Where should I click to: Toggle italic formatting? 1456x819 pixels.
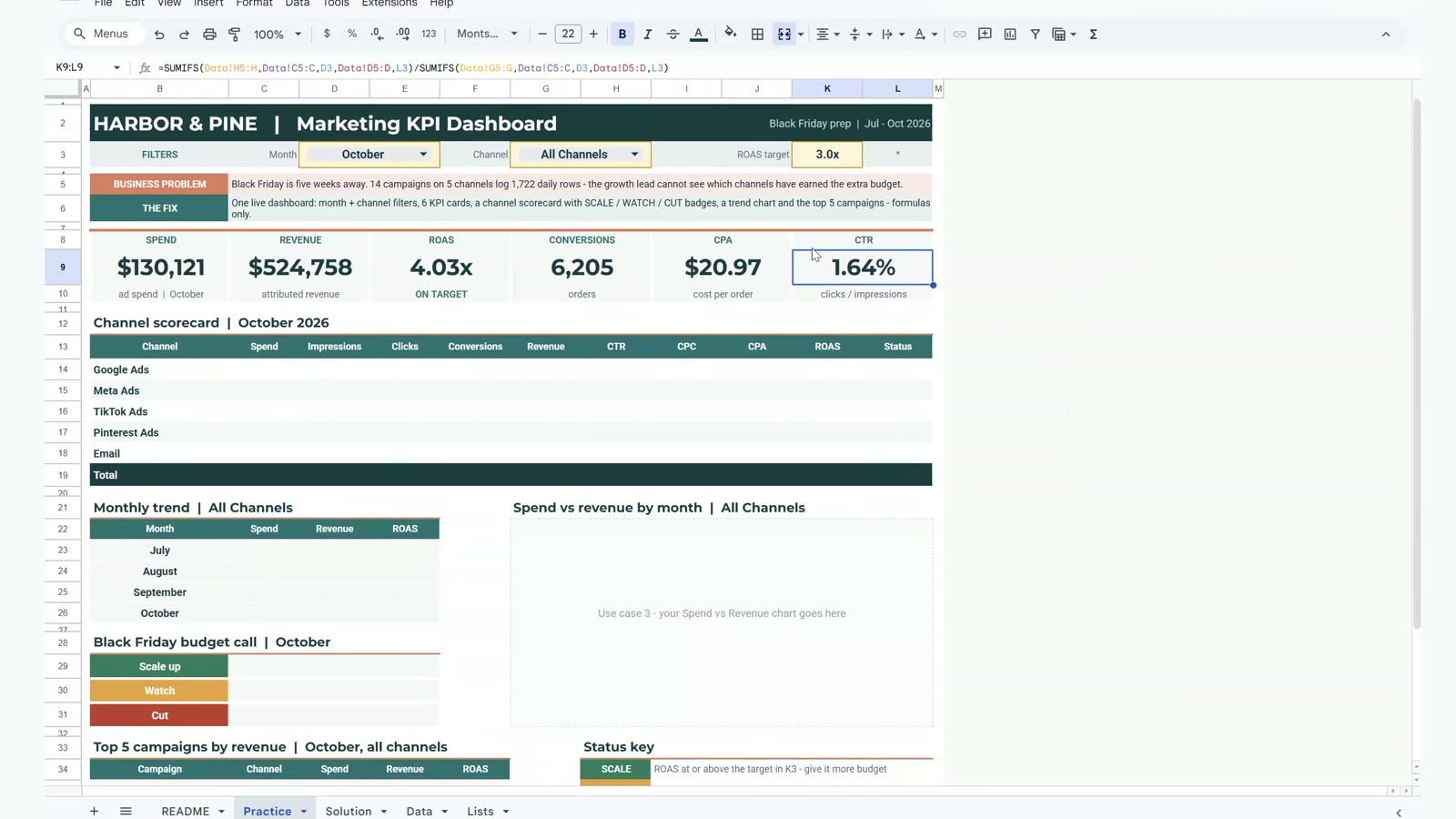648,34
